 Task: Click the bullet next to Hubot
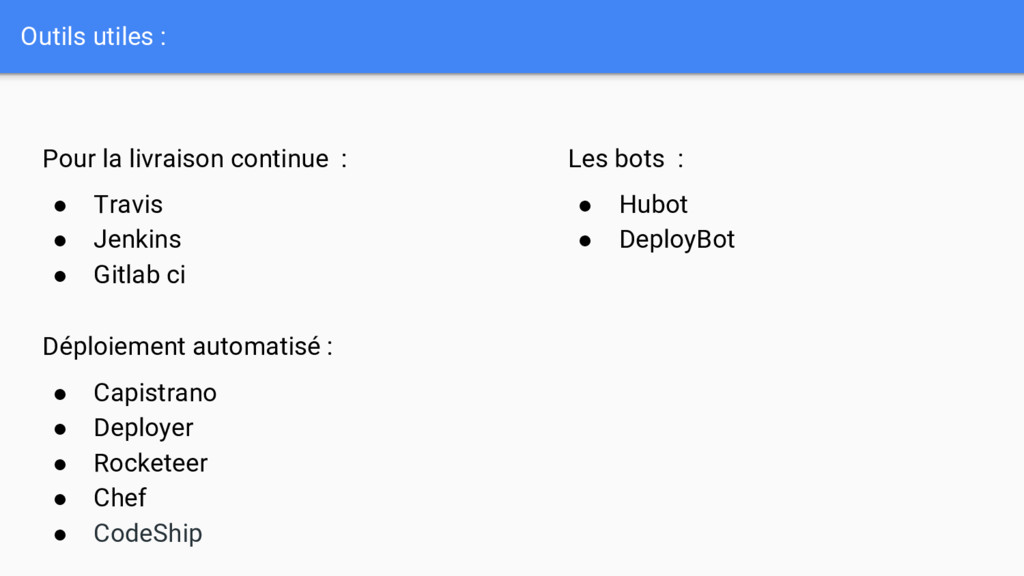click(x=585, y=206)
